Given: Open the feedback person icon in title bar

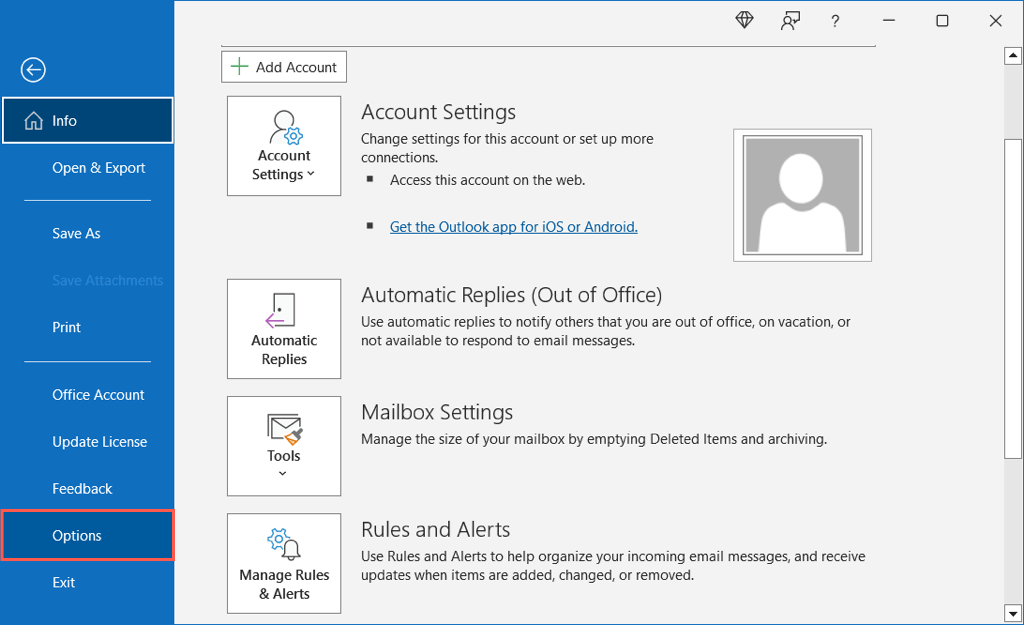Looking at the screenshot, I should [x=790, y=21].
